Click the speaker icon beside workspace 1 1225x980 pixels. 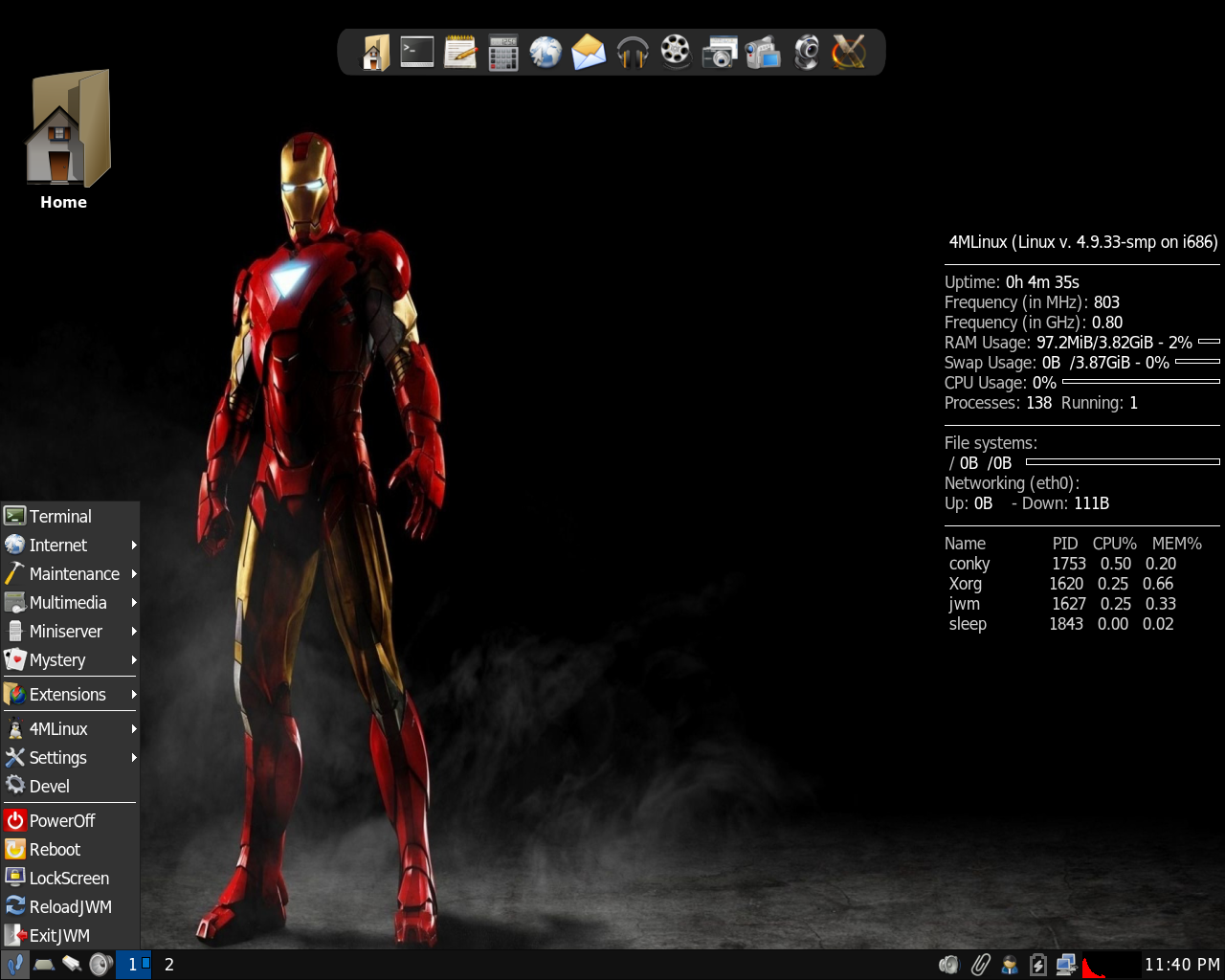point(100,965)
